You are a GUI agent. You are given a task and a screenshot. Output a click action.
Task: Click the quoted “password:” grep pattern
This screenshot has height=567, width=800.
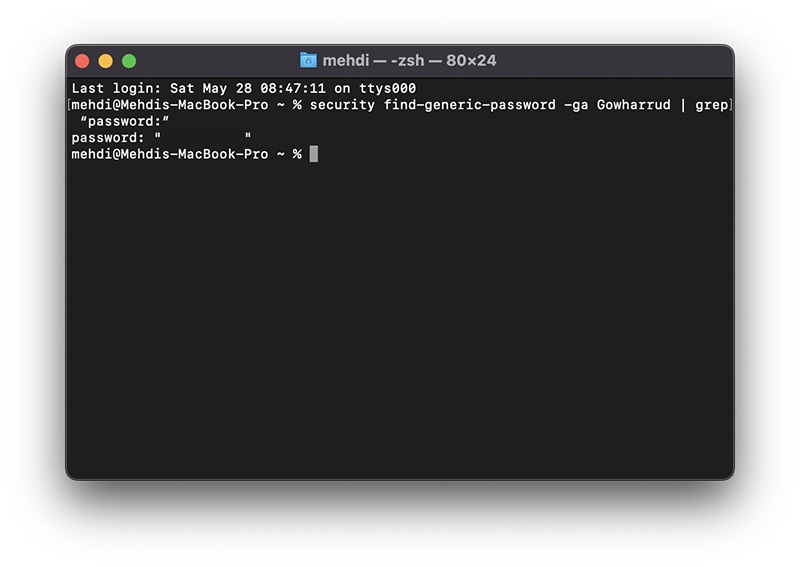click(124, 121)
